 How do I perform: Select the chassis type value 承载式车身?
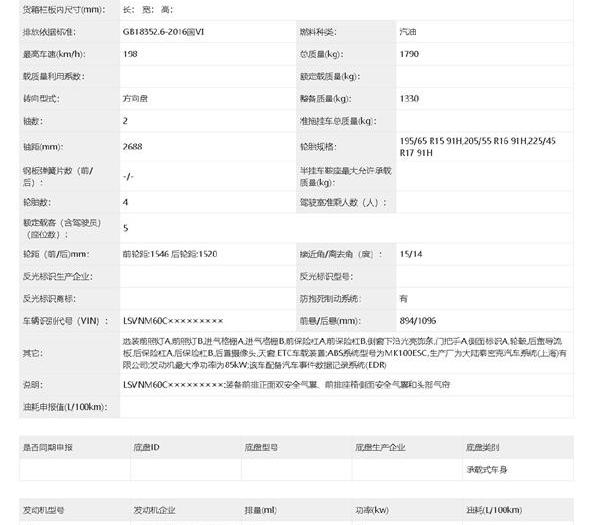[487, 470]
